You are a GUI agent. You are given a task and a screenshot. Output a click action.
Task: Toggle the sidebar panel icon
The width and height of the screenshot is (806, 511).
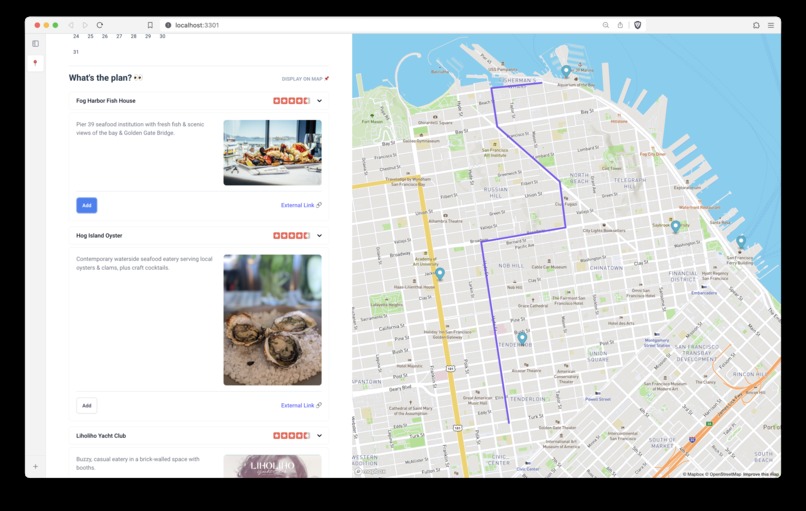(x=35, y=44)
